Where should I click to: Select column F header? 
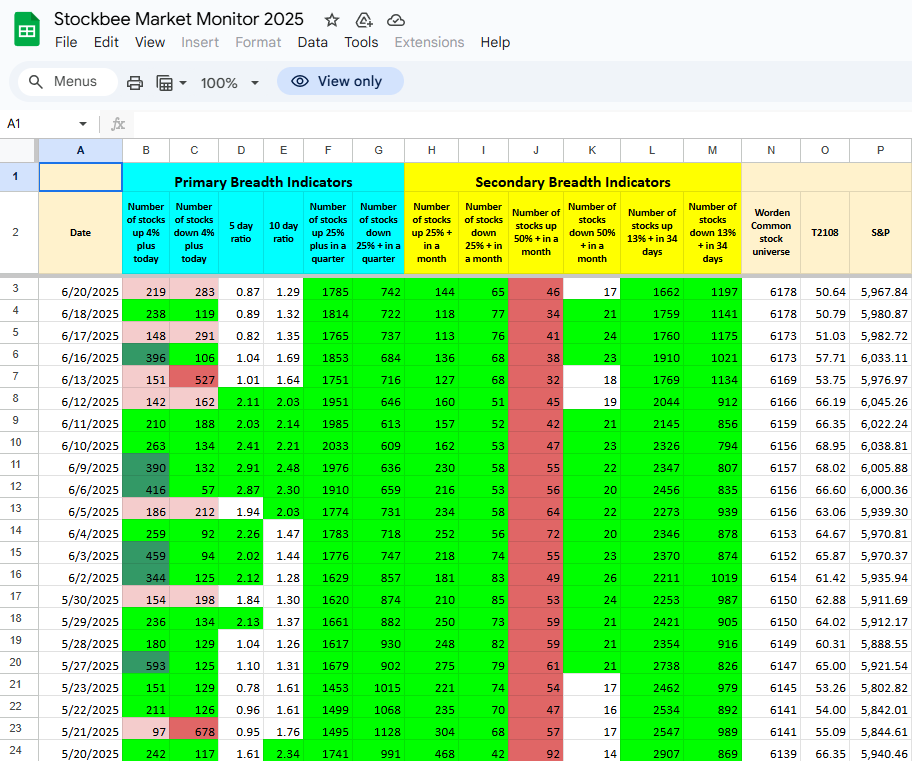tap(328, 151)
